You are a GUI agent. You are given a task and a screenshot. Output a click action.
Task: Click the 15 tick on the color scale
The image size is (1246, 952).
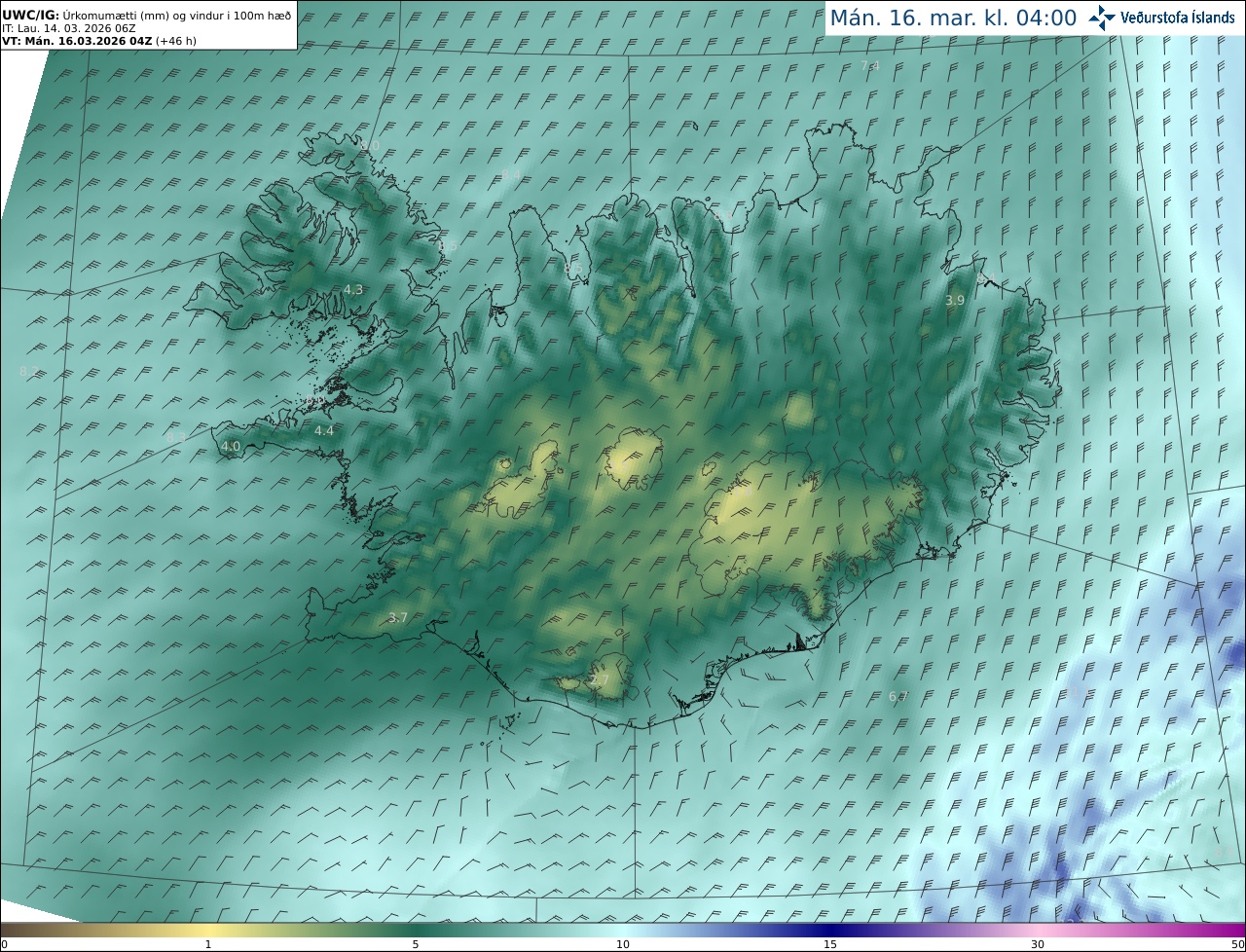(830, 944)
